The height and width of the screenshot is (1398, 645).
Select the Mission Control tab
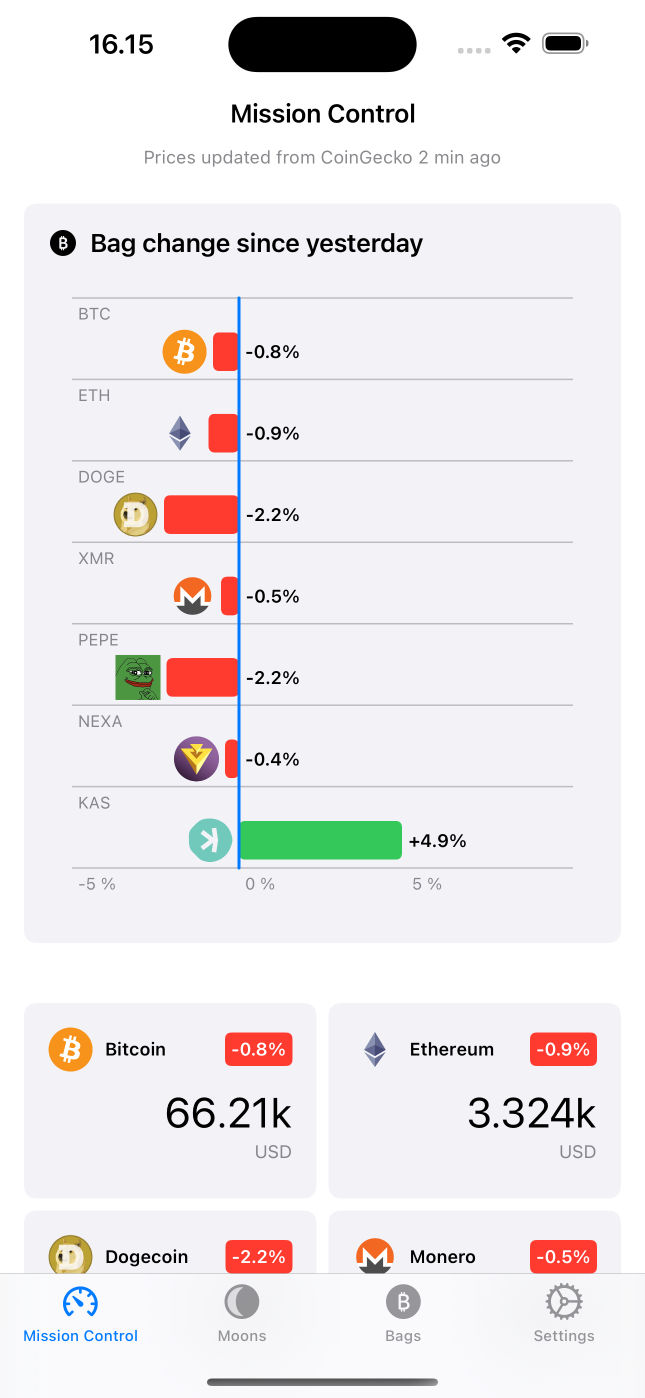click(81, 1314)
